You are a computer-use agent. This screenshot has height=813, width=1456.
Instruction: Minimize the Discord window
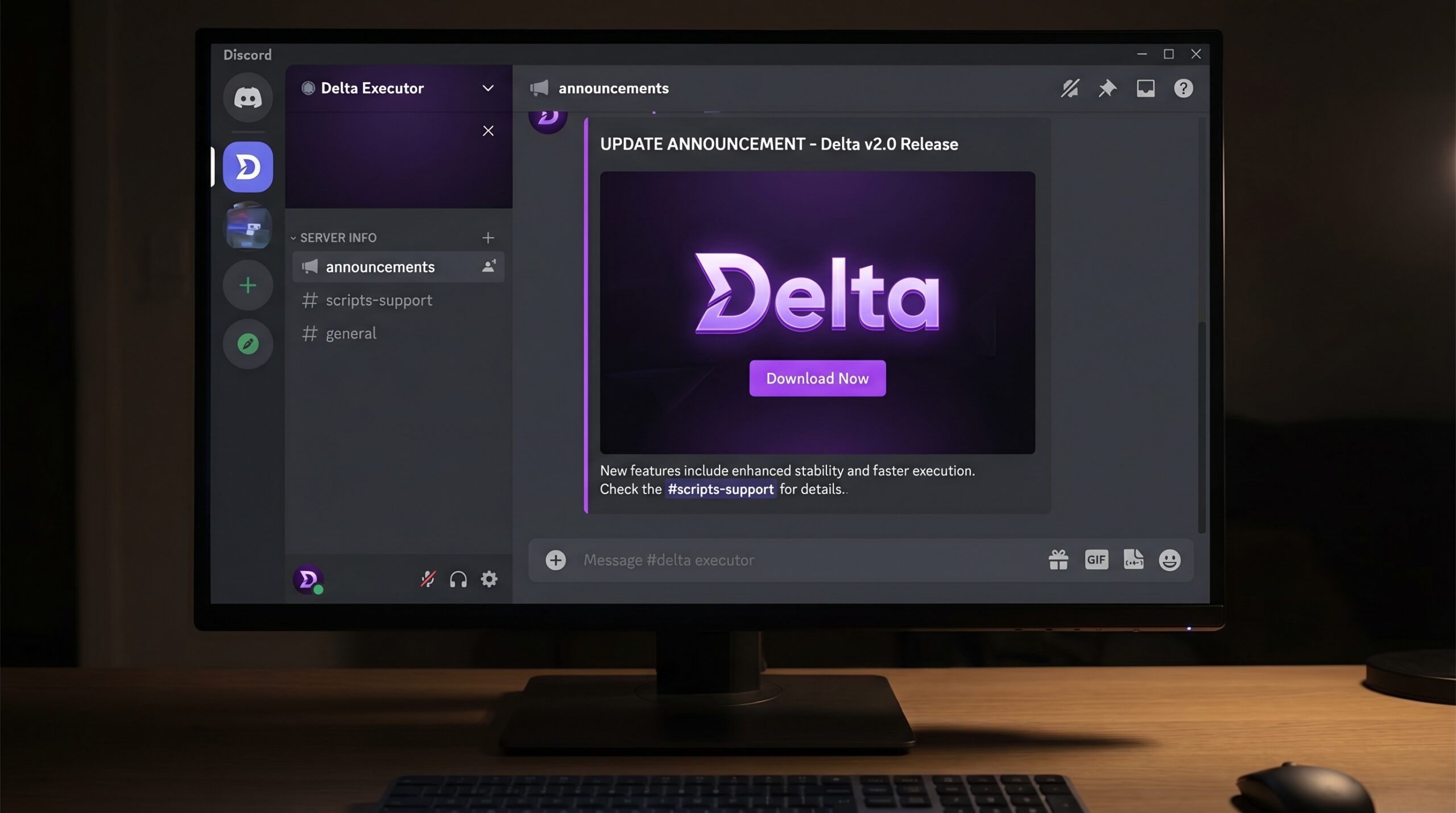click(1141, 54)
